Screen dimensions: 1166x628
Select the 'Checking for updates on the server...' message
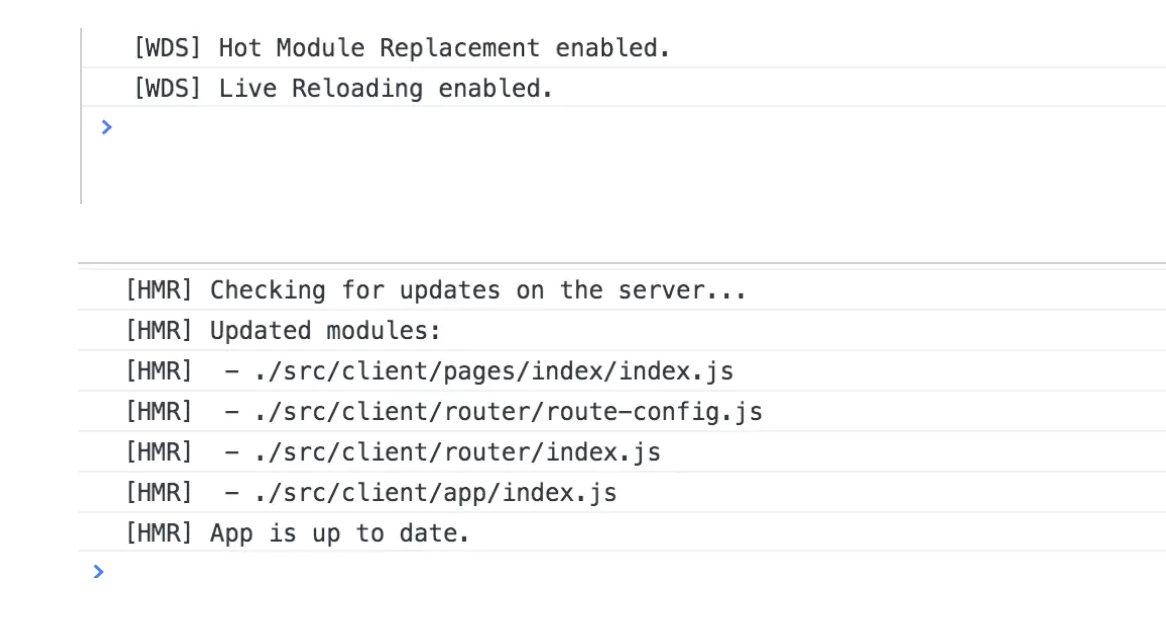coord(478,291)
